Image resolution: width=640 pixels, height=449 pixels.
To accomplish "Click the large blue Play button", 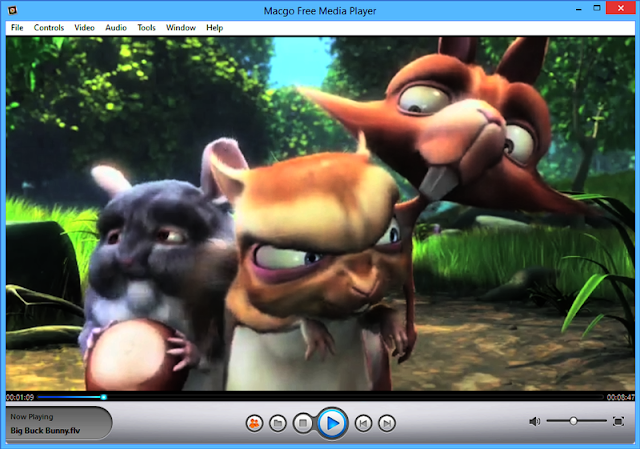I will click(x=332, y=423).
